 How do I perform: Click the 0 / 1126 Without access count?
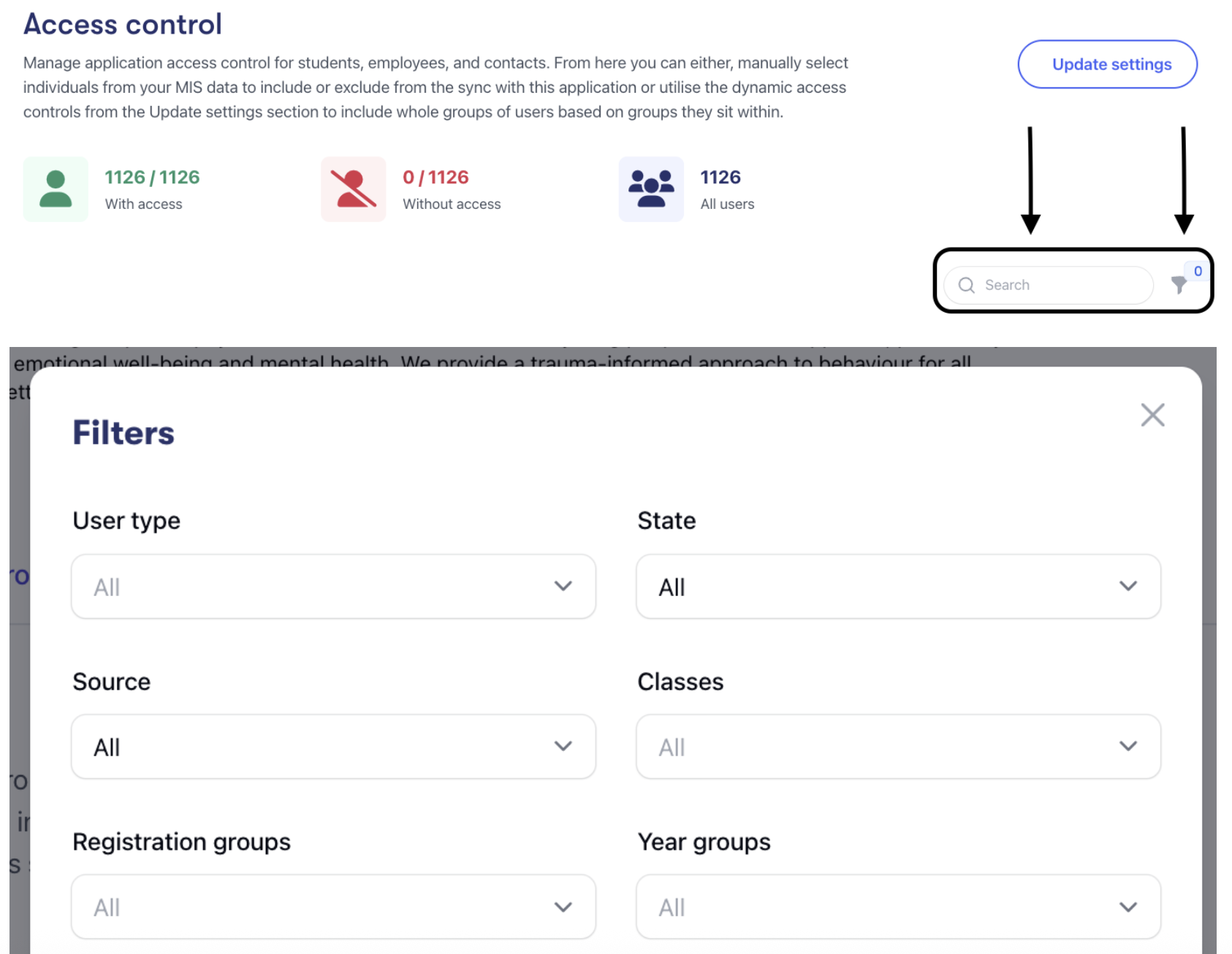point(436,178)
